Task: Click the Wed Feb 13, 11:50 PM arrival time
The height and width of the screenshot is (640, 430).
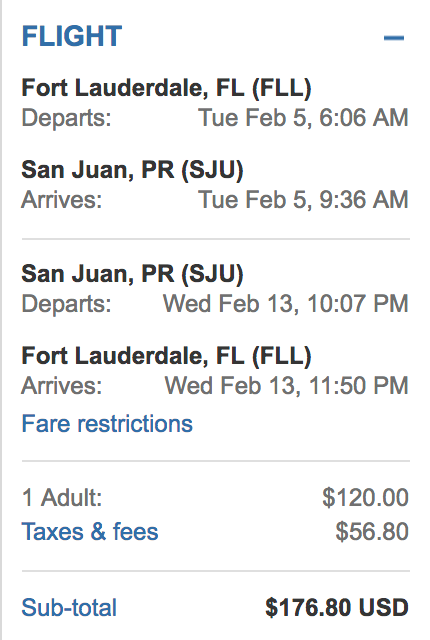Action: coord(286,386)
